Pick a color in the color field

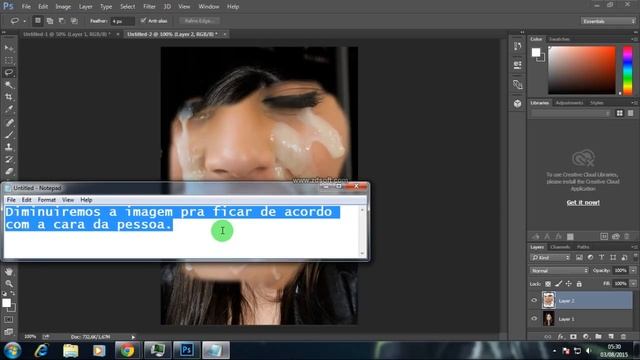tap(582, 70)
